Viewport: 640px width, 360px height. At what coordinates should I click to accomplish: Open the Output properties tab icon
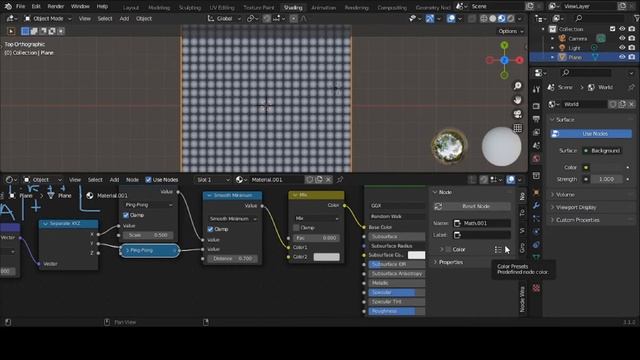coord(536,119)
